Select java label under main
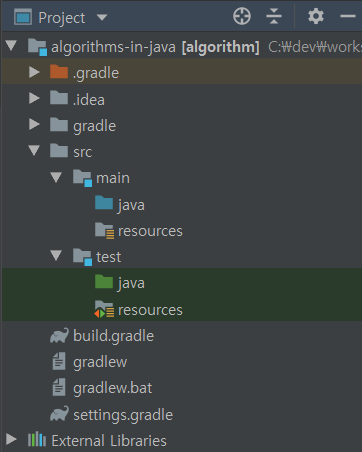Viewport: 362px width, 452px height. click(131, 205)
